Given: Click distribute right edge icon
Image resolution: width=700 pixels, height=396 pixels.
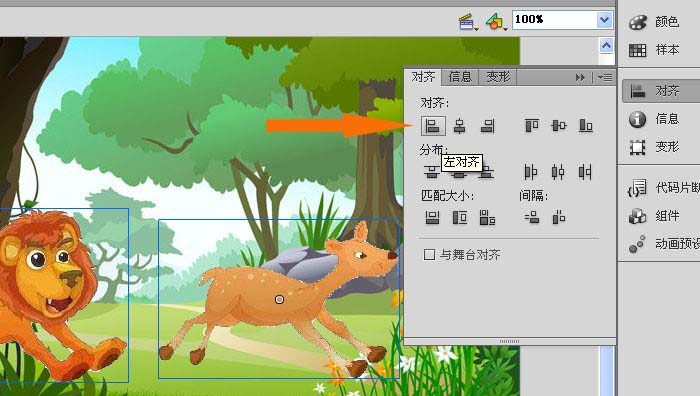Looking at the screenshot, I should click(x=585, y=172).
